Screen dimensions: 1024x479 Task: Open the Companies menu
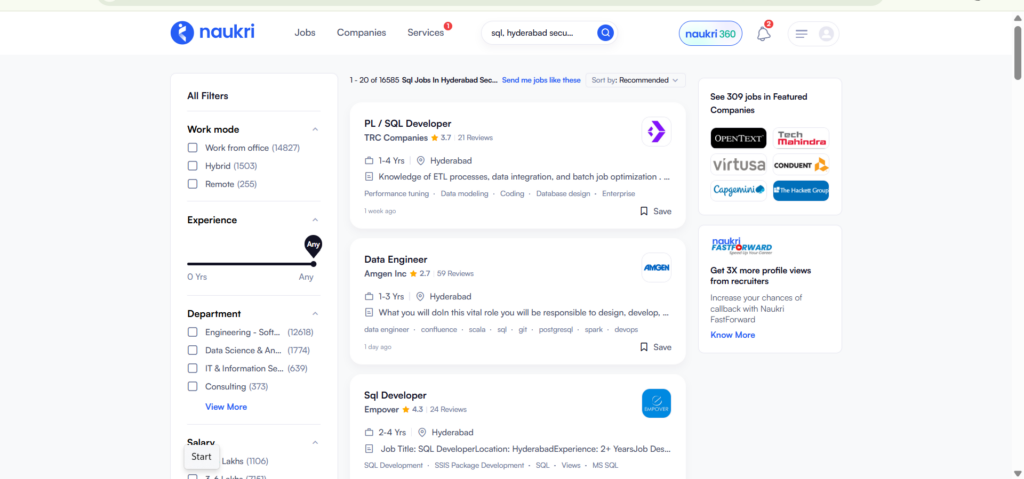click(361, 33)
